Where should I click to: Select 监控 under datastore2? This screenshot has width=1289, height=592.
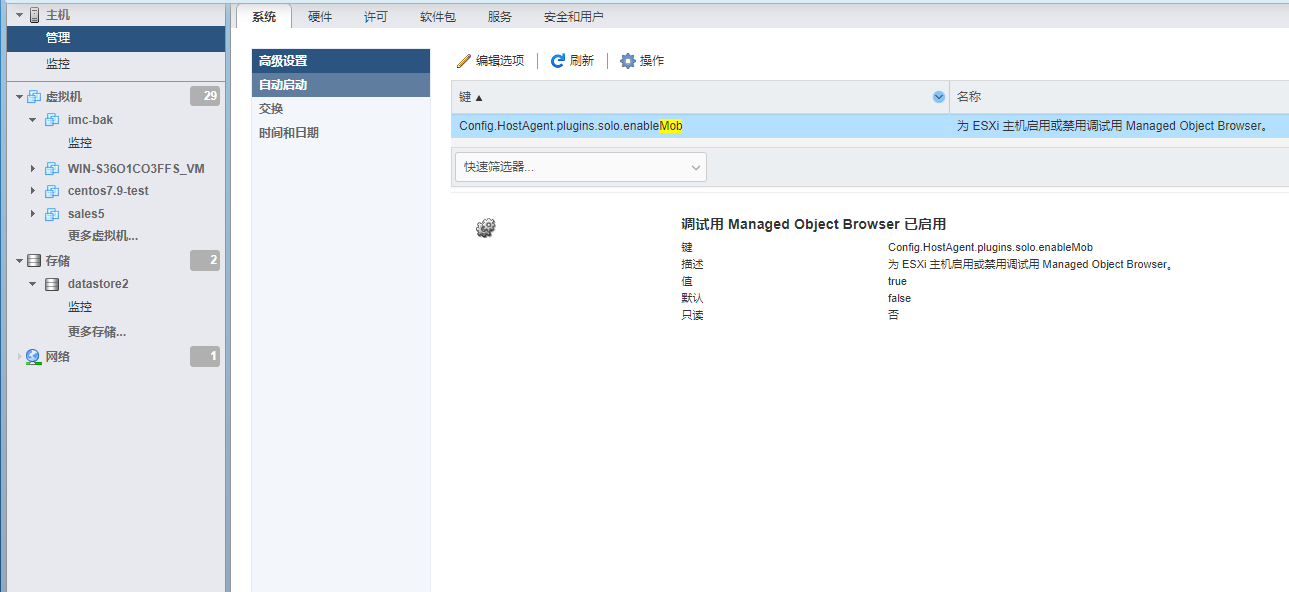point(80,307)
